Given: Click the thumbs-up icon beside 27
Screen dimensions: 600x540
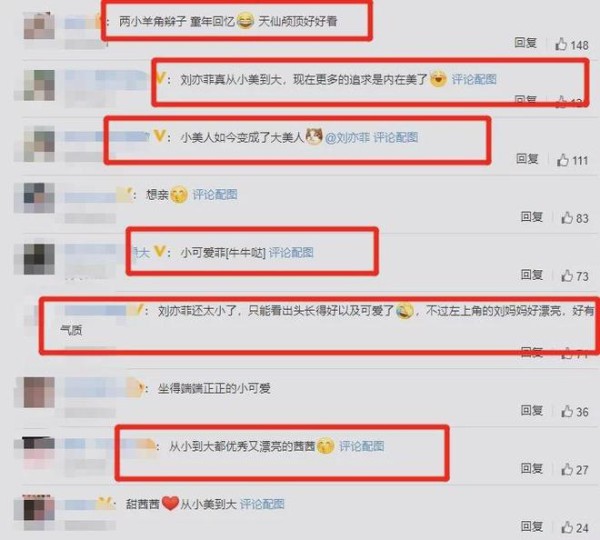Looking at the screenshot, I should [x=567, y=469].
